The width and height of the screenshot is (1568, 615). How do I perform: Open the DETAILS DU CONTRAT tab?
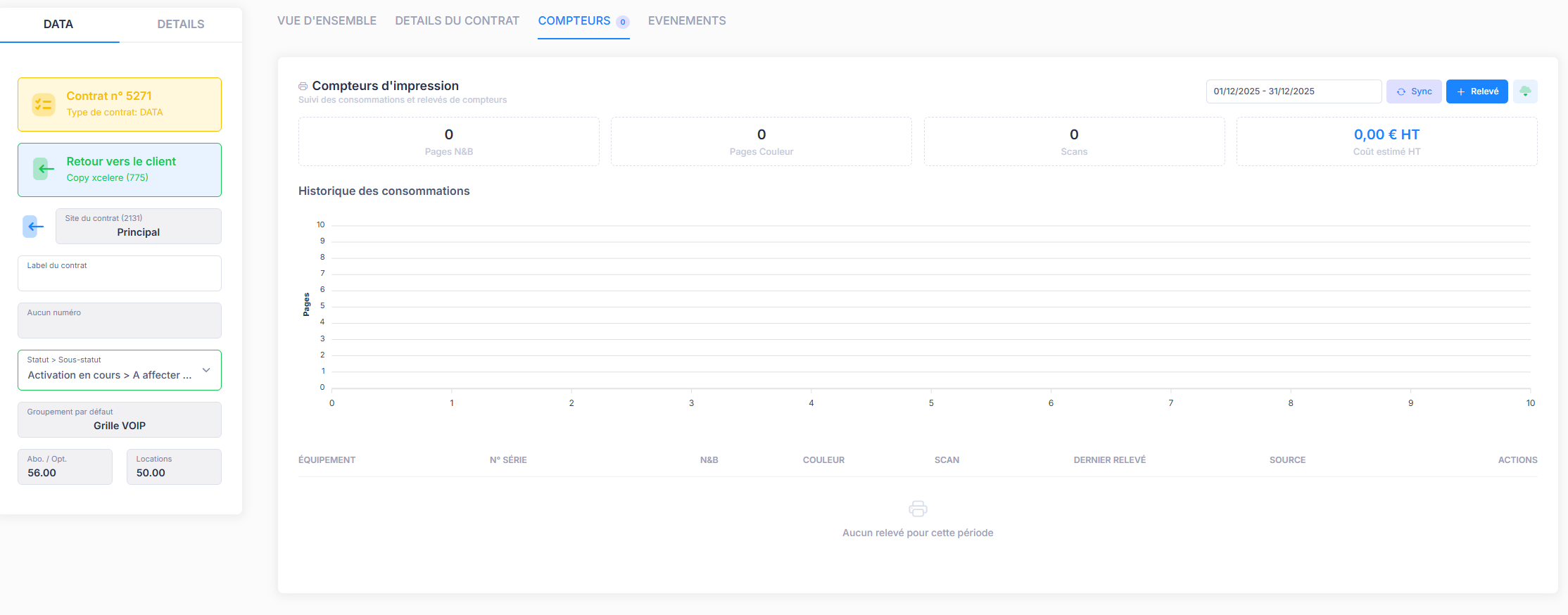pyautogui.click(x=457, y=21)
